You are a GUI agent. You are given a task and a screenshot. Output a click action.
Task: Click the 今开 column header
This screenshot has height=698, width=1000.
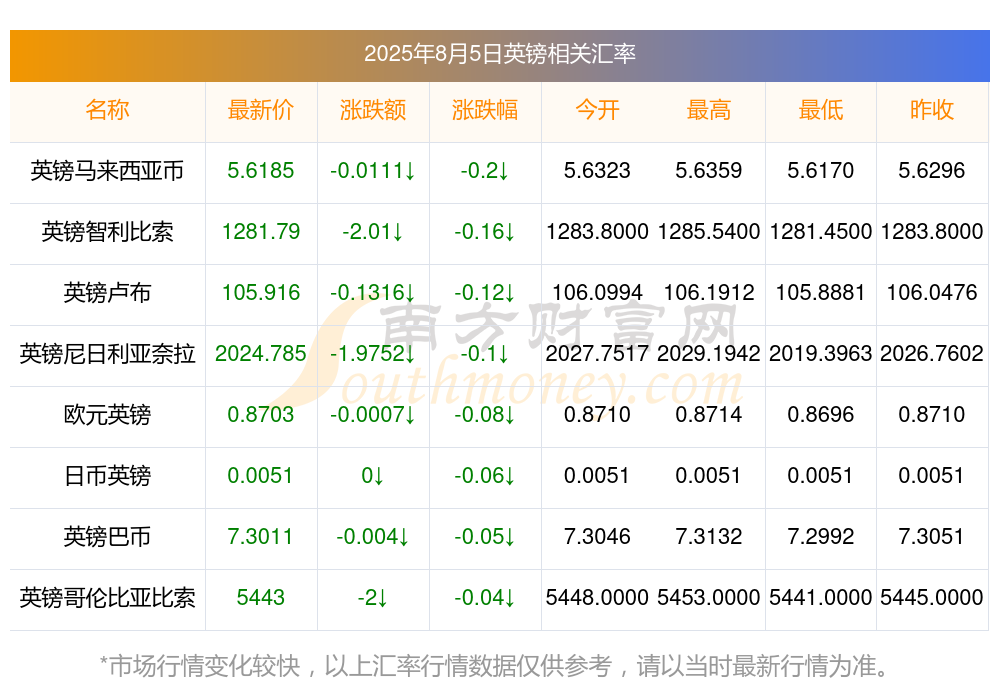597,110
